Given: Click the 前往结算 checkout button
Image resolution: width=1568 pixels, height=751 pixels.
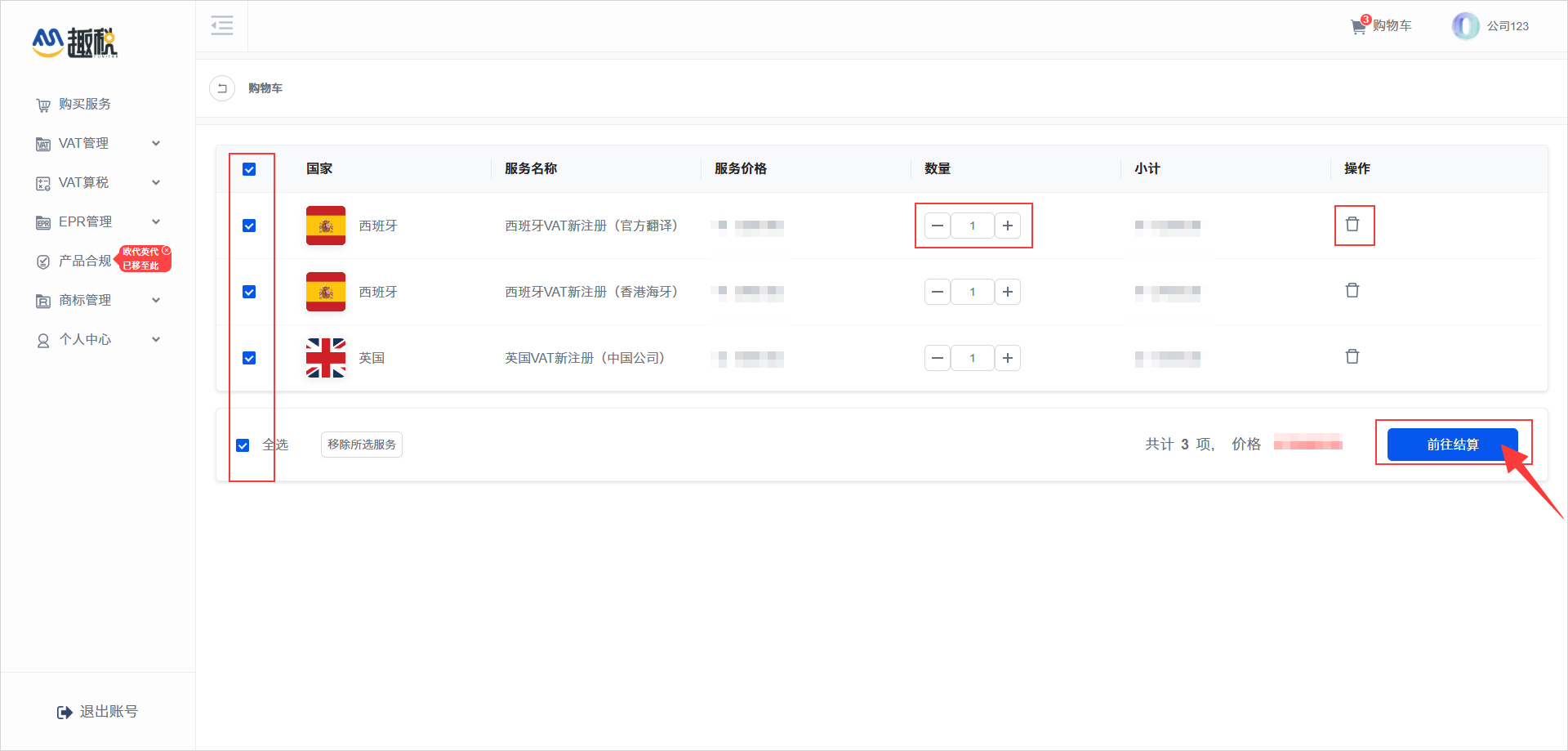Looking at the screenshot, I should (x=1454, y=444).
